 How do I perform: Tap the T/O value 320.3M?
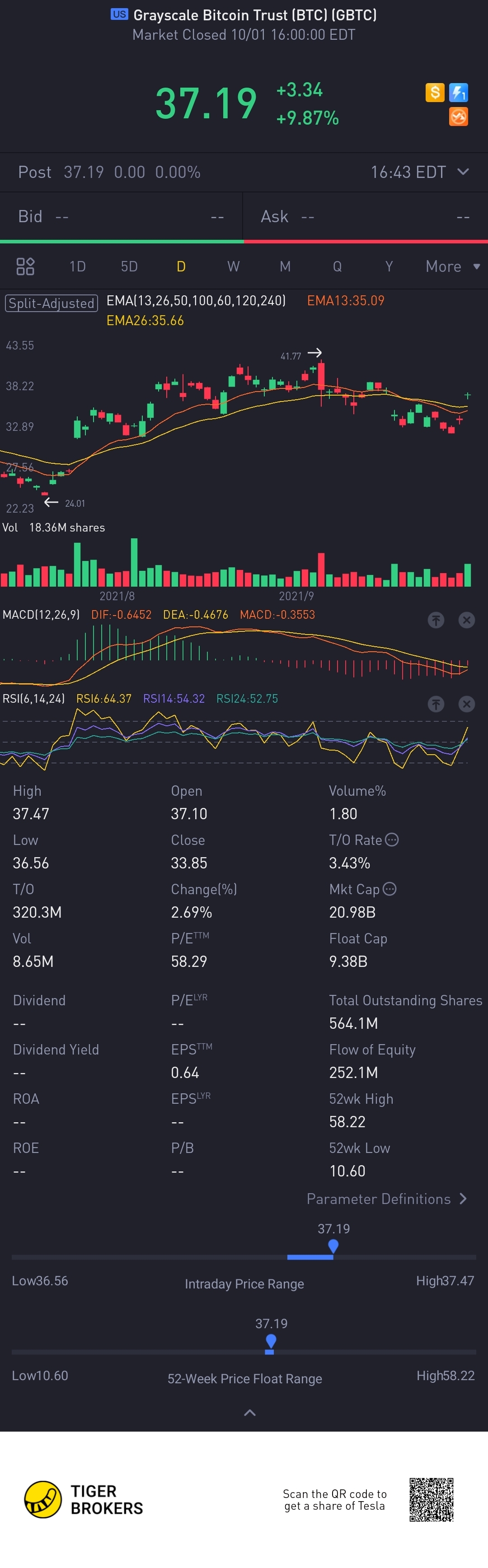pyautogui.click(x=37, y=912)
